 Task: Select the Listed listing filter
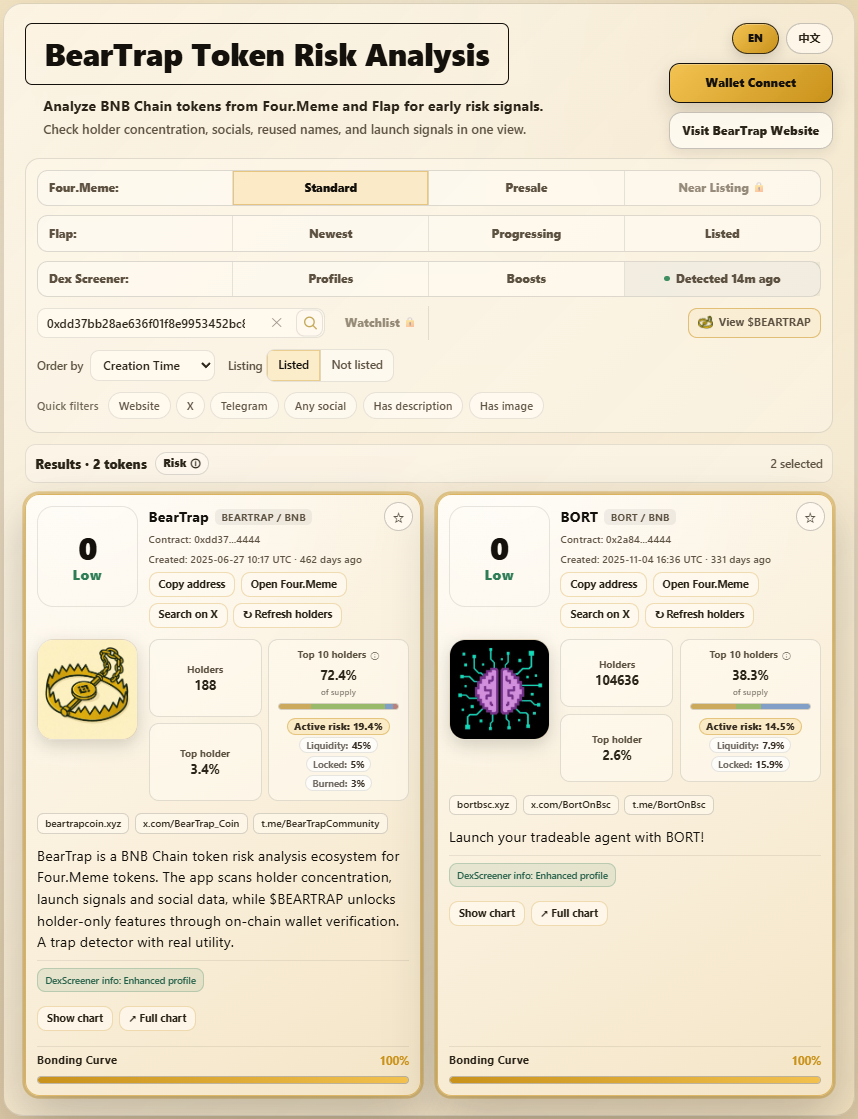[293, 365]
